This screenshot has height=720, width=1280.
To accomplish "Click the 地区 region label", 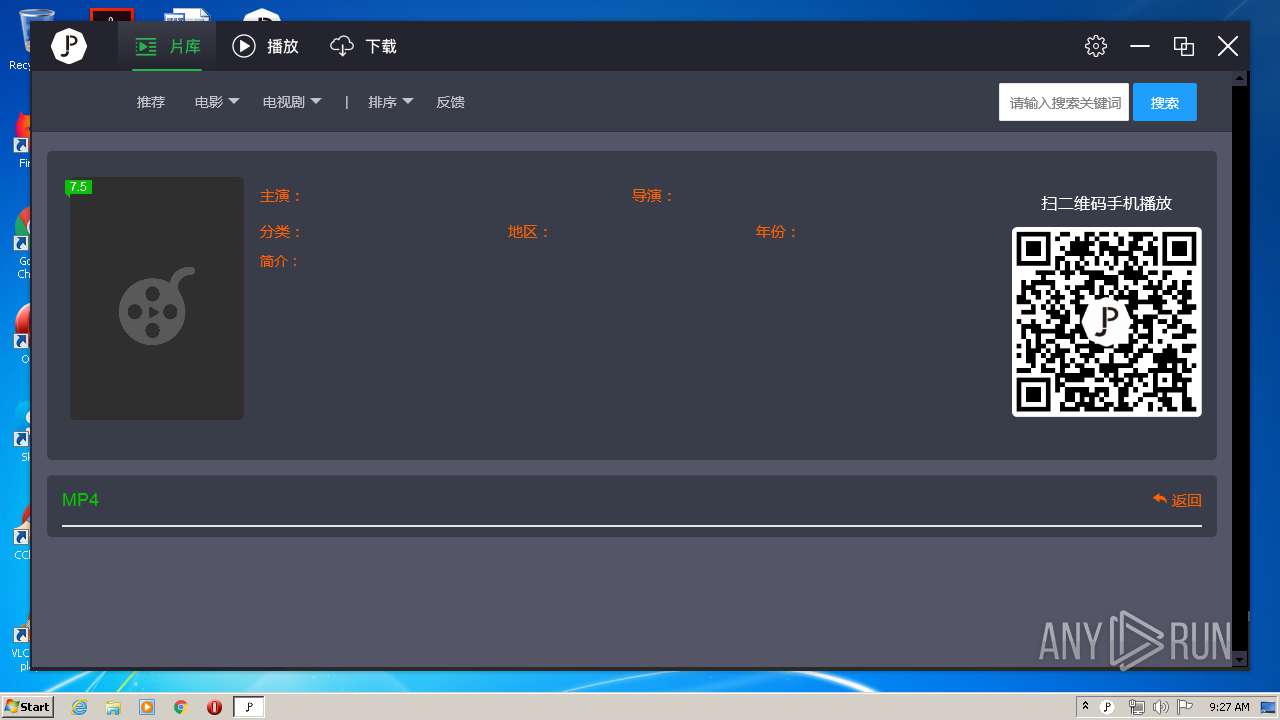I will [x=529, y=232].
